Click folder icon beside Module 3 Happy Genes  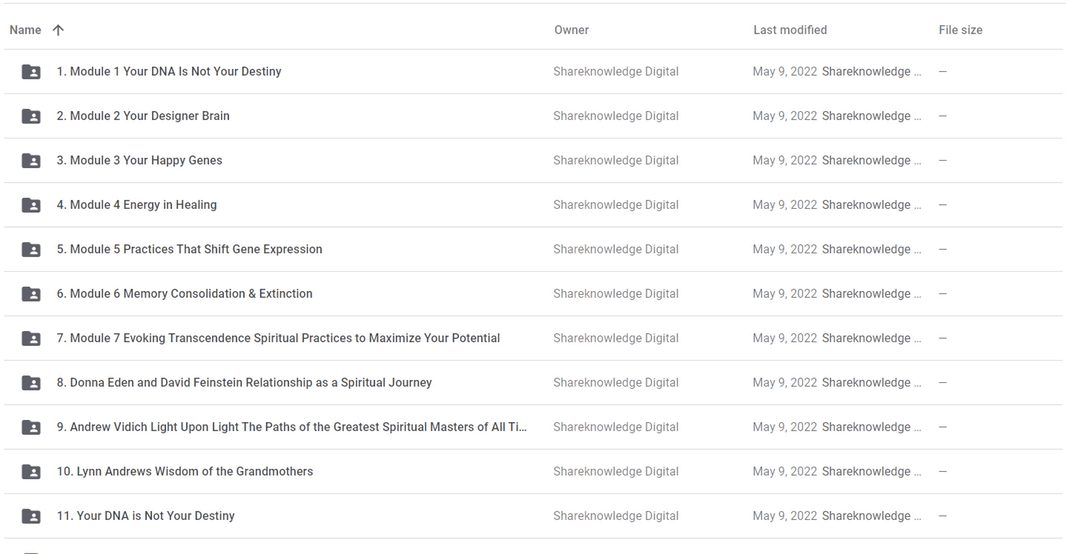pos(31,160)
